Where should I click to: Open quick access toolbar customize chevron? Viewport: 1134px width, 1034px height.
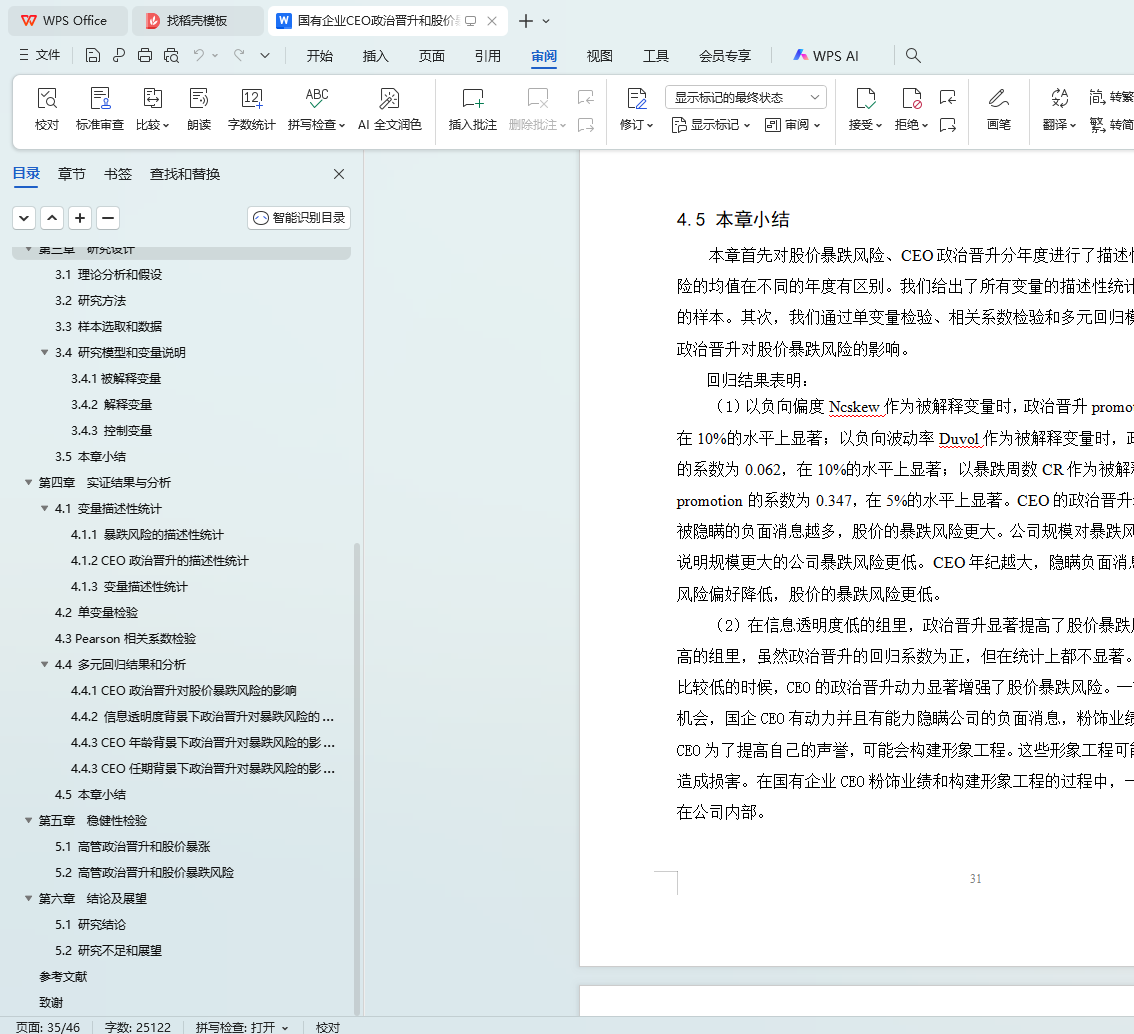[x=265, y=55]
